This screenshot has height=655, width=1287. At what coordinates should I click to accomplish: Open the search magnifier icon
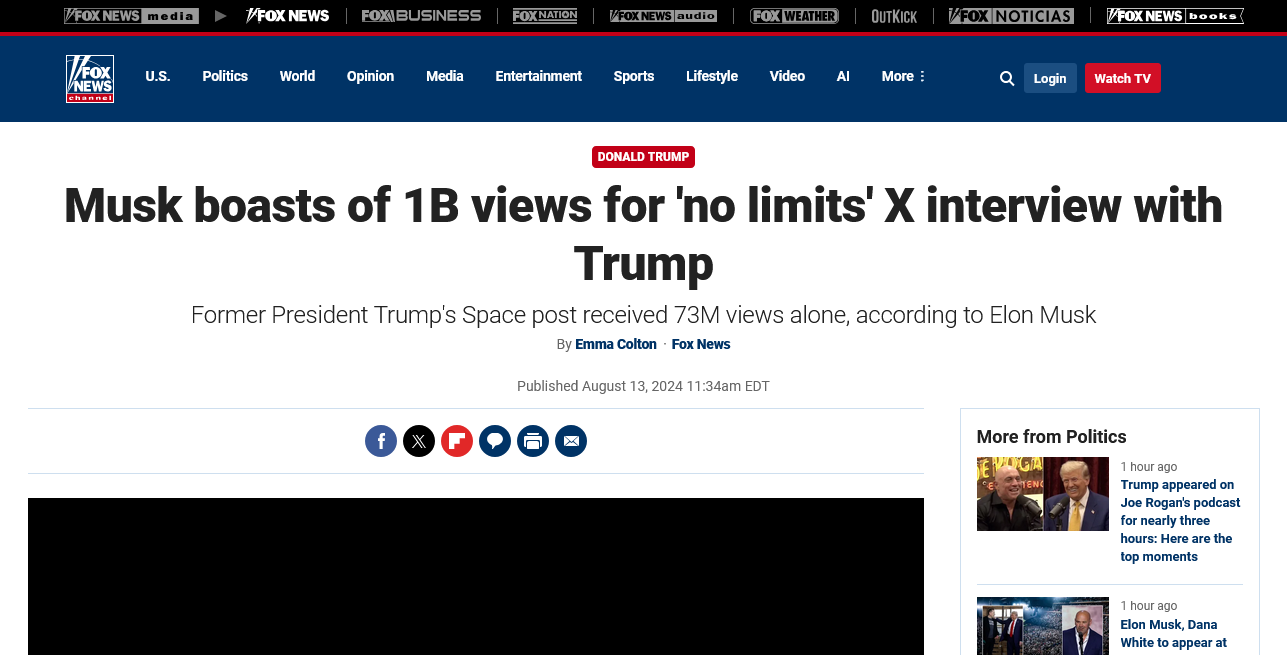1007,78
